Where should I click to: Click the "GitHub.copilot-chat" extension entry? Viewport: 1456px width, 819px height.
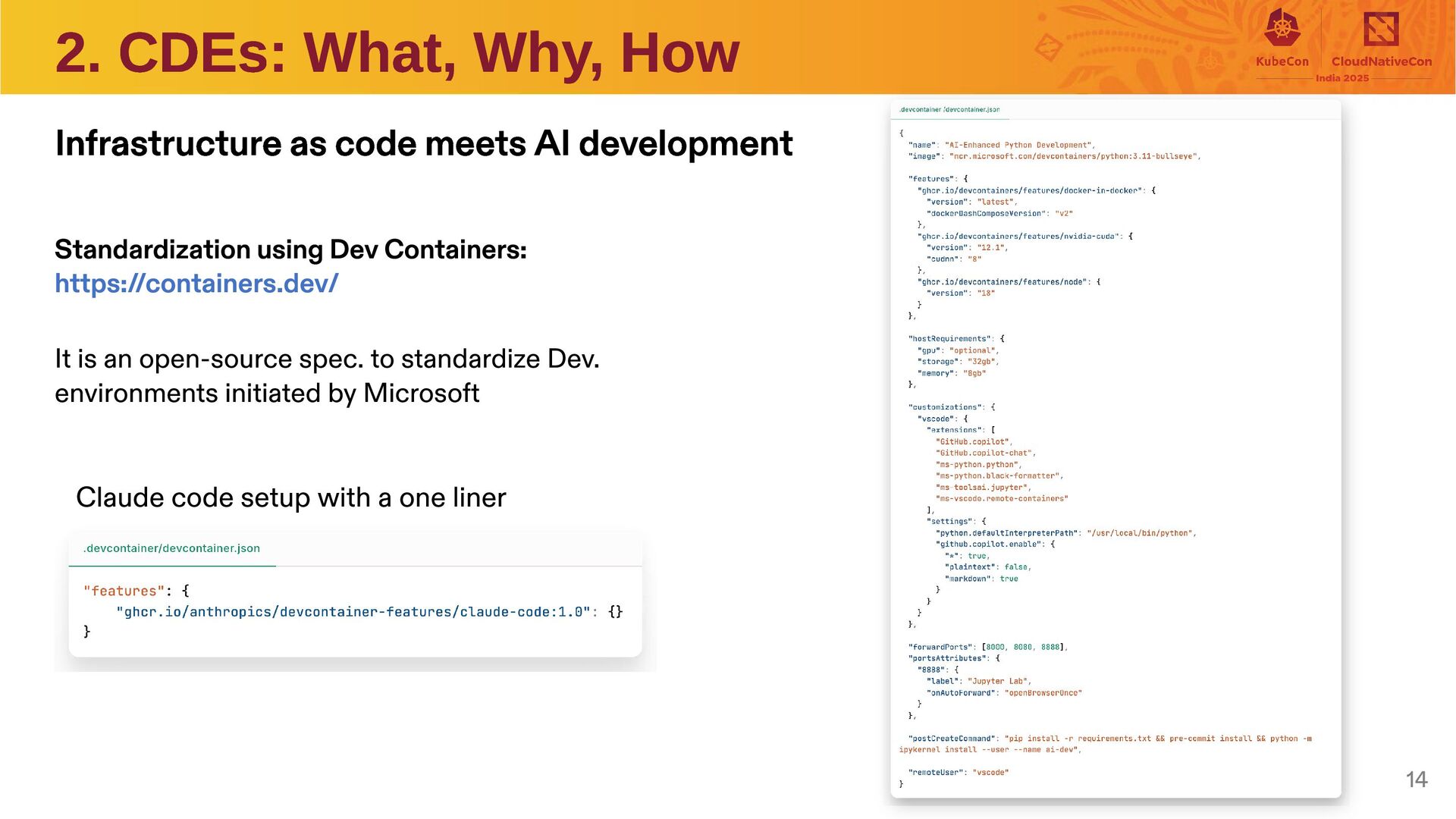984,453
